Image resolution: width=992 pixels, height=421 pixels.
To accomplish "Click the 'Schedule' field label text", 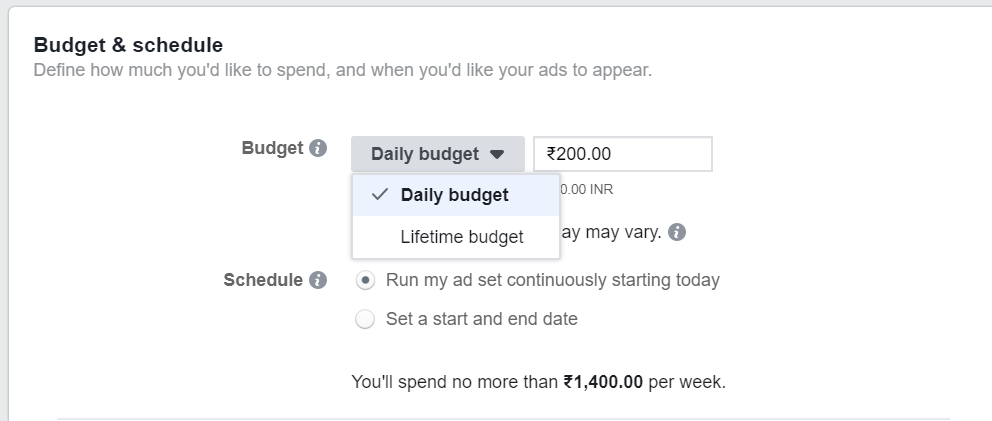I will coord(263,280).
